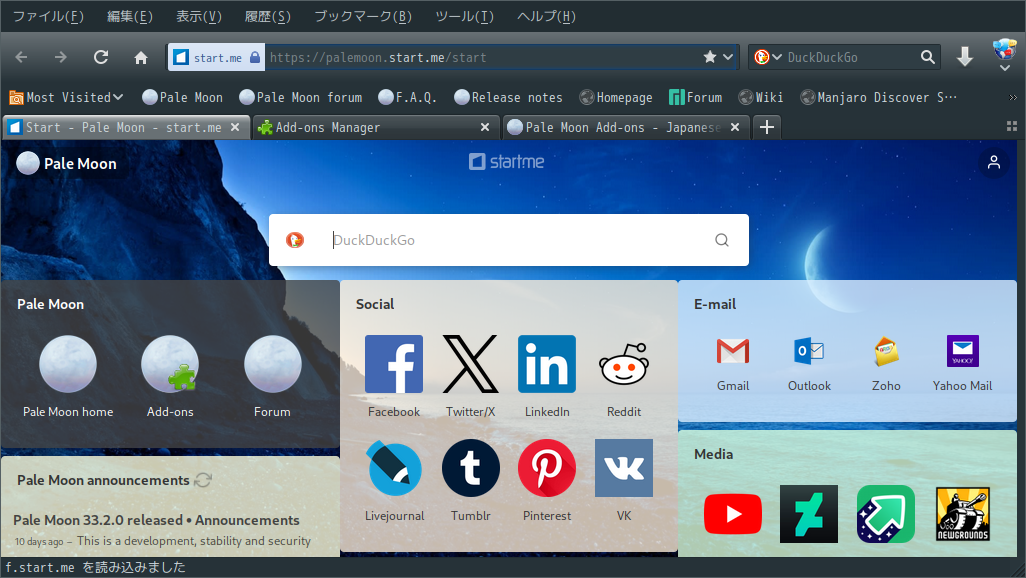Open the downloads arrow in toolbar
The width and height of the screenshot is (1026, 578).
click(965, 58)
